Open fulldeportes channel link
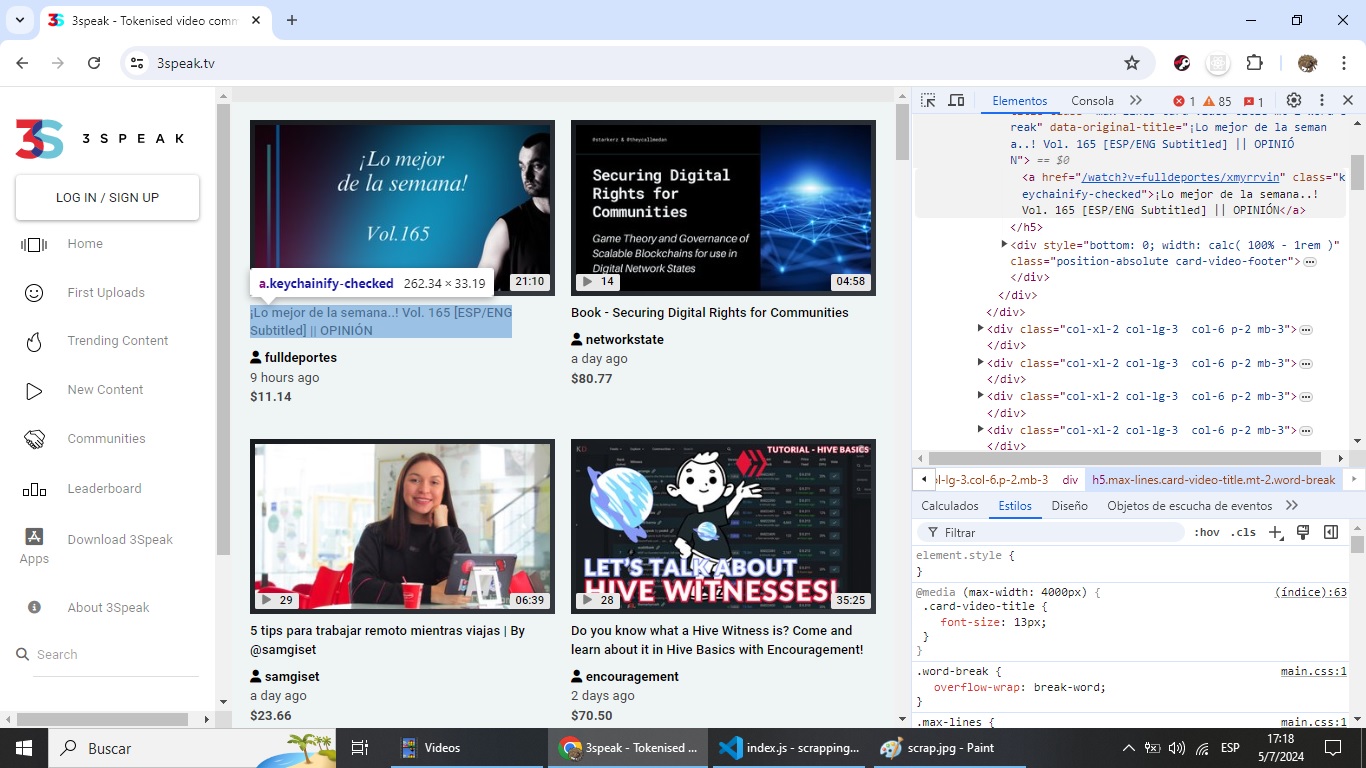 [x=300, y=358]
